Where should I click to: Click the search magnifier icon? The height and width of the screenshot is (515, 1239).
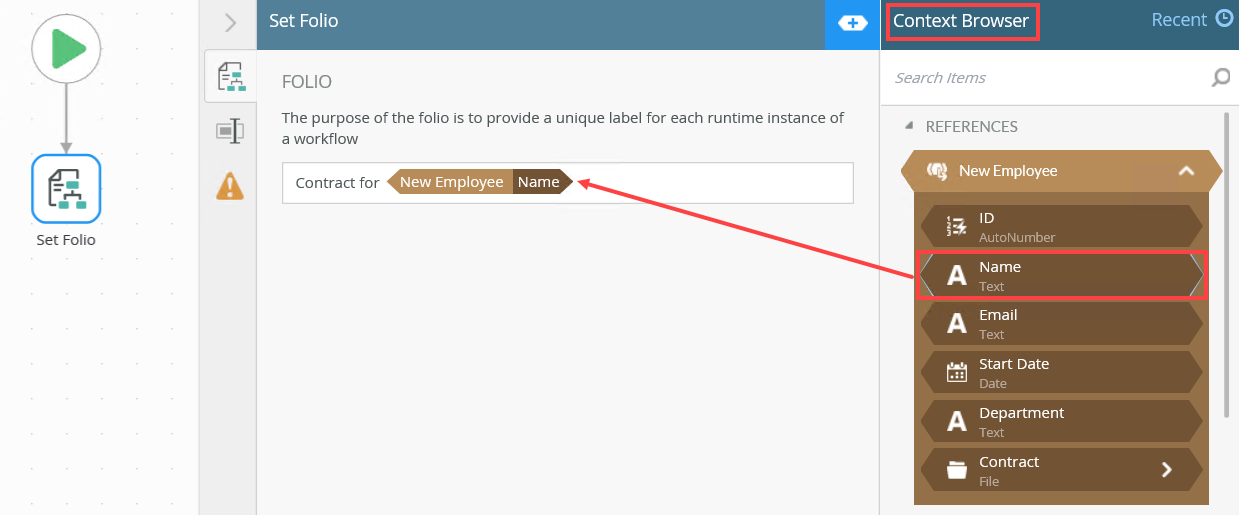(1220, 78)
